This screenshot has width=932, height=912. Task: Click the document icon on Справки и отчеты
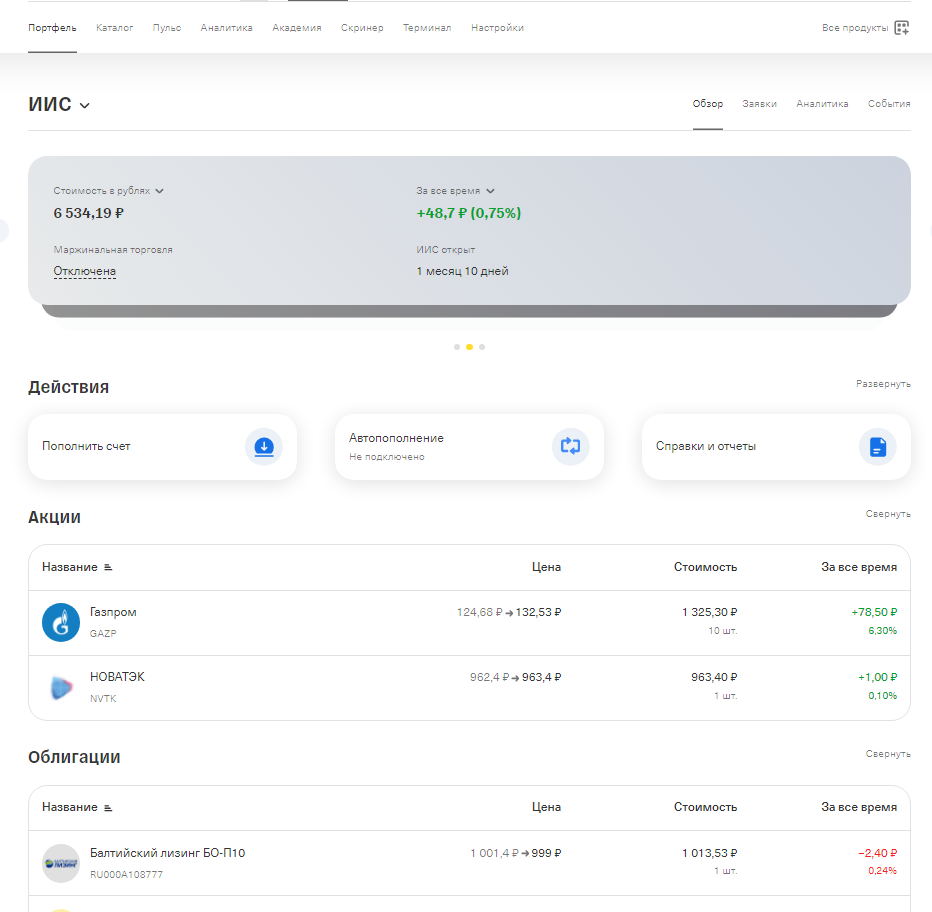pyautogui.click(x=878, y=446)
